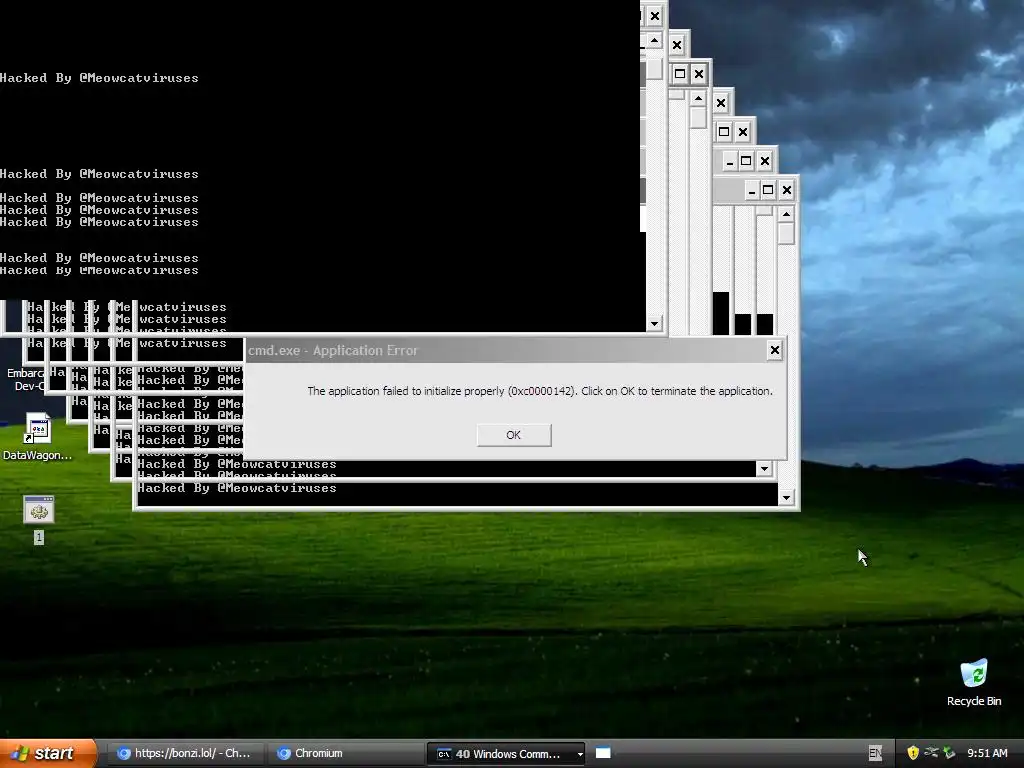Click the scroll-up arrow of frontmost cmd window
Screen dimensions: 1024x768
(x=786, y=214)
